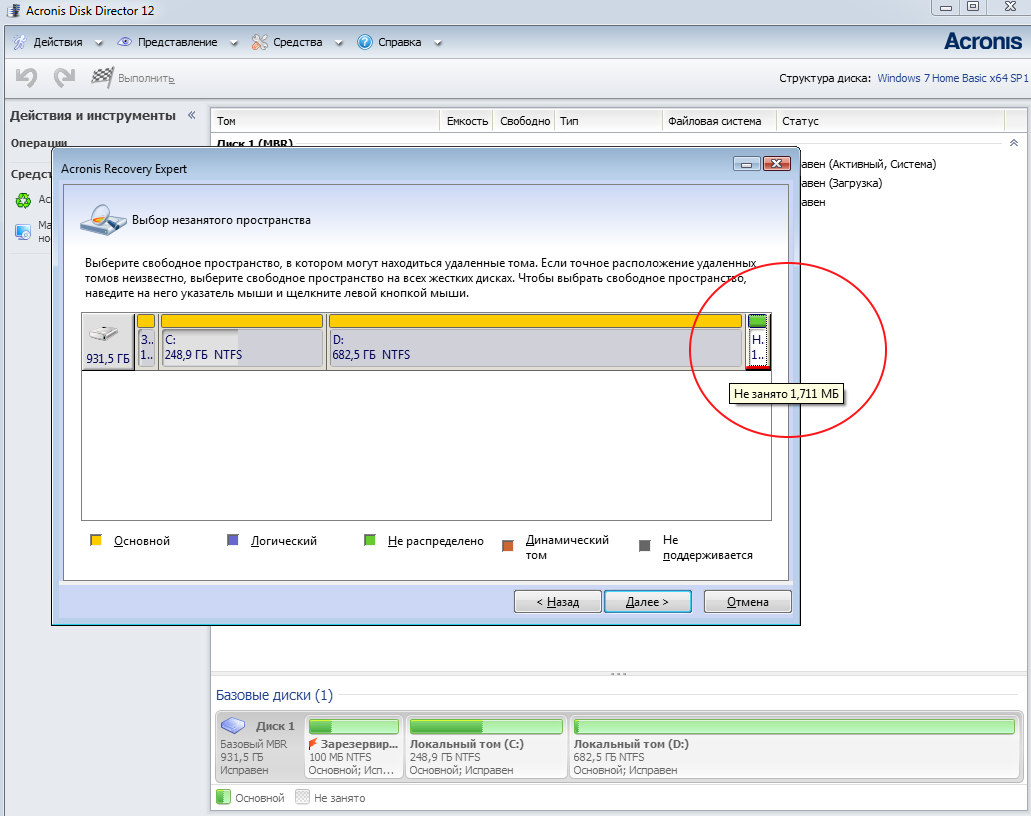The height and width of the screenshot is (816, 1031).
Task: Select the green unallocated space block
Action: coord(757,341)
